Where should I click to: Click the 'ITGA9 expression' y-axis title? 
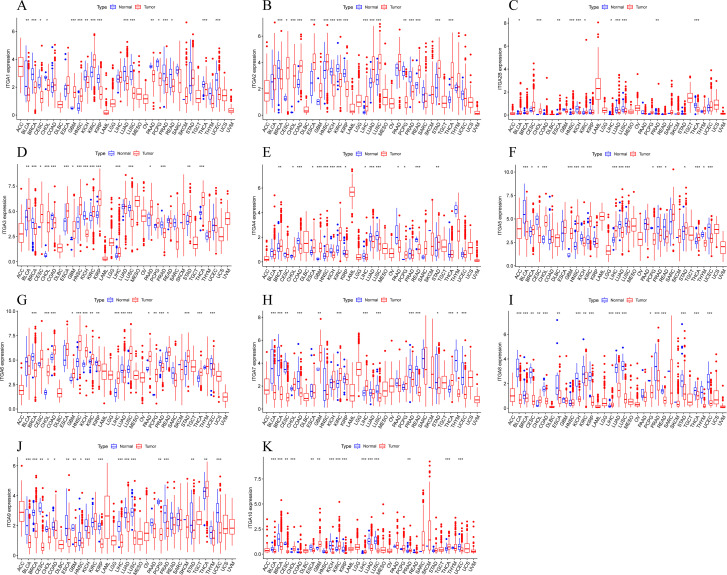(x=8, y=508)
